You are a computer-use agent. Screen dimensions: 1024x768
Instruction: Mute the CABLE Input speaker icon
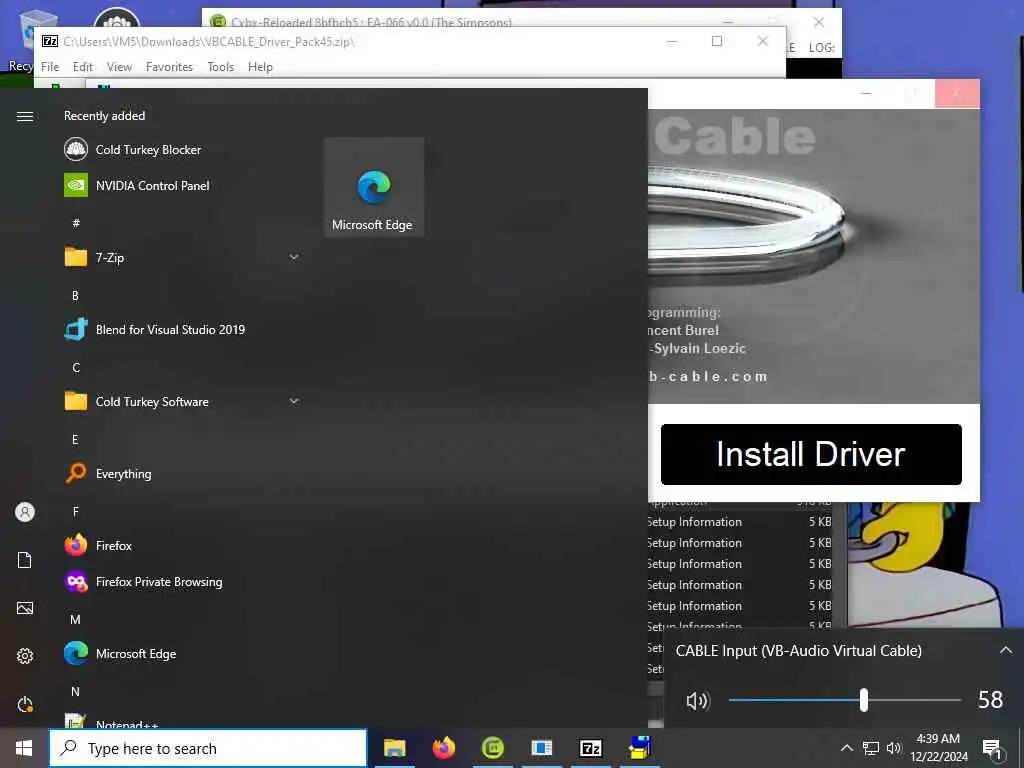coord(697,701)
